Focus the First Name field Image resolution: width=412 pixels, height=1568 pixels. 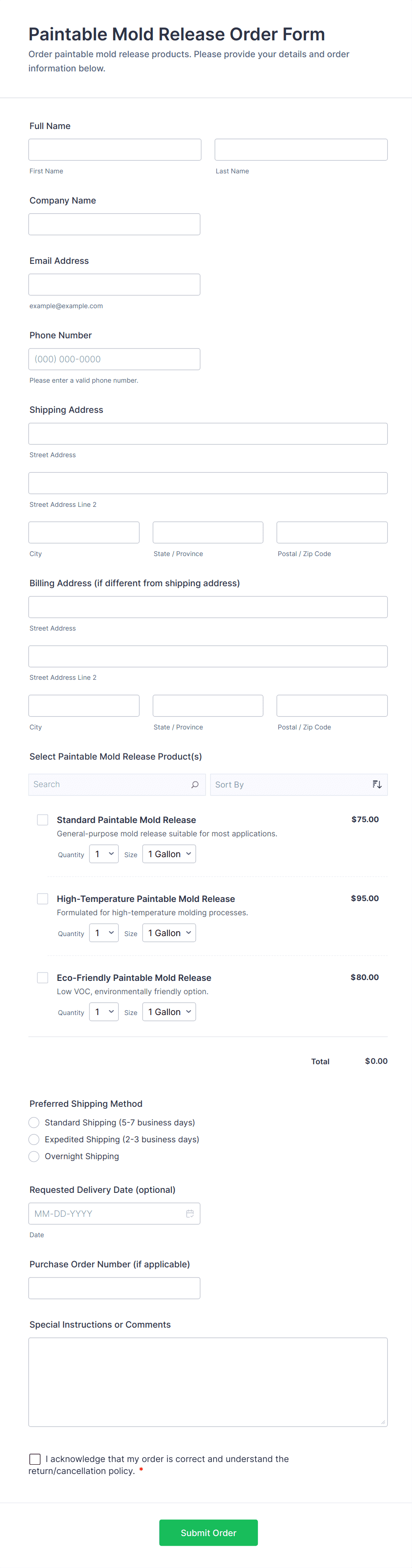coord(115,150)
